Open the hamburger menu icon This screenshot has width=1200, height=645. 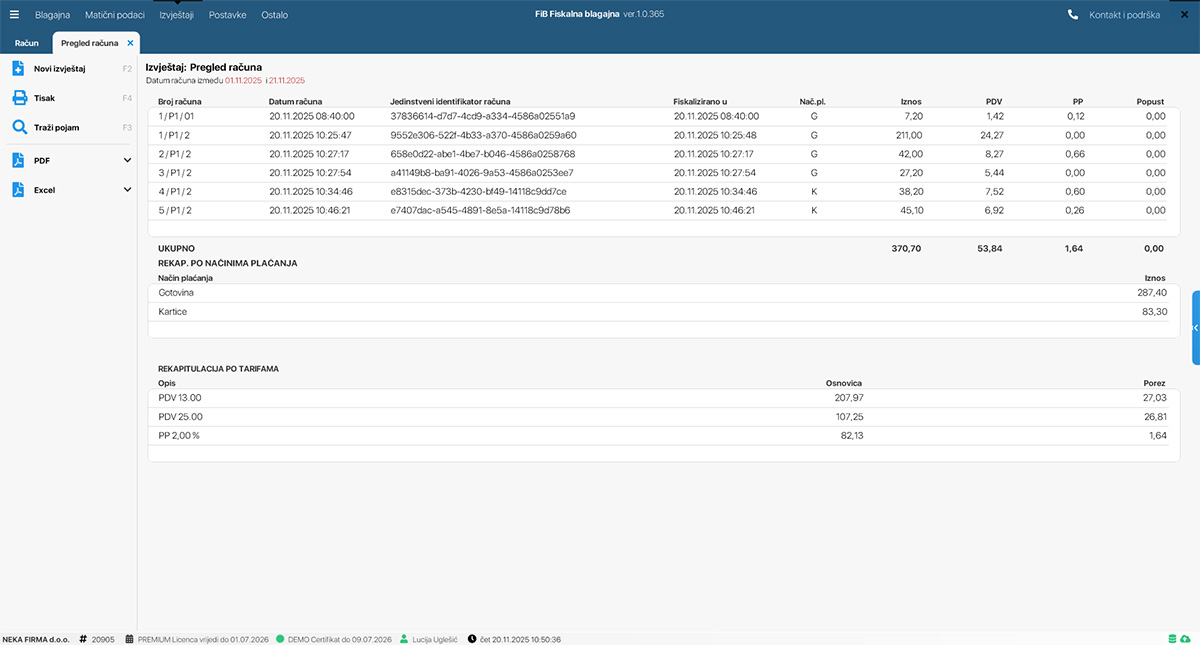[x=14, y=15]
